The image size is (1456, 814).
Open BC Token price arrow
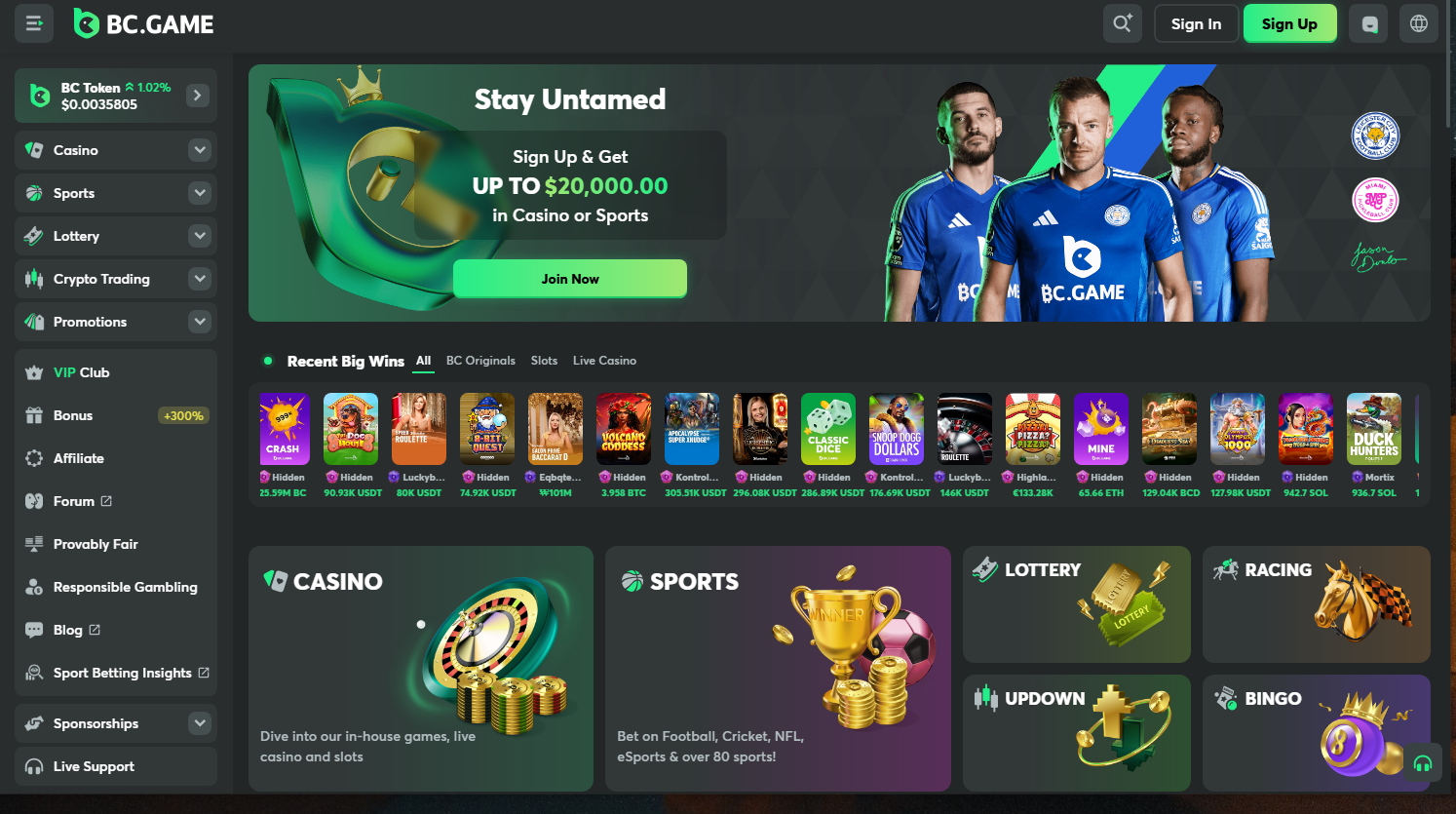[x=198, y=96]
